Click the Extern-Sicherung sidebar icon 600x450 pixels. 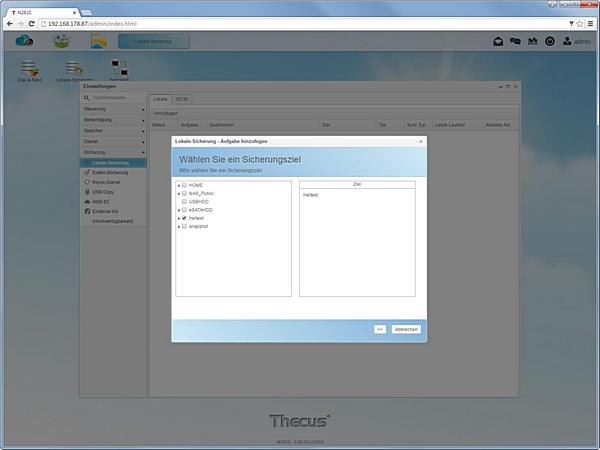87,173
